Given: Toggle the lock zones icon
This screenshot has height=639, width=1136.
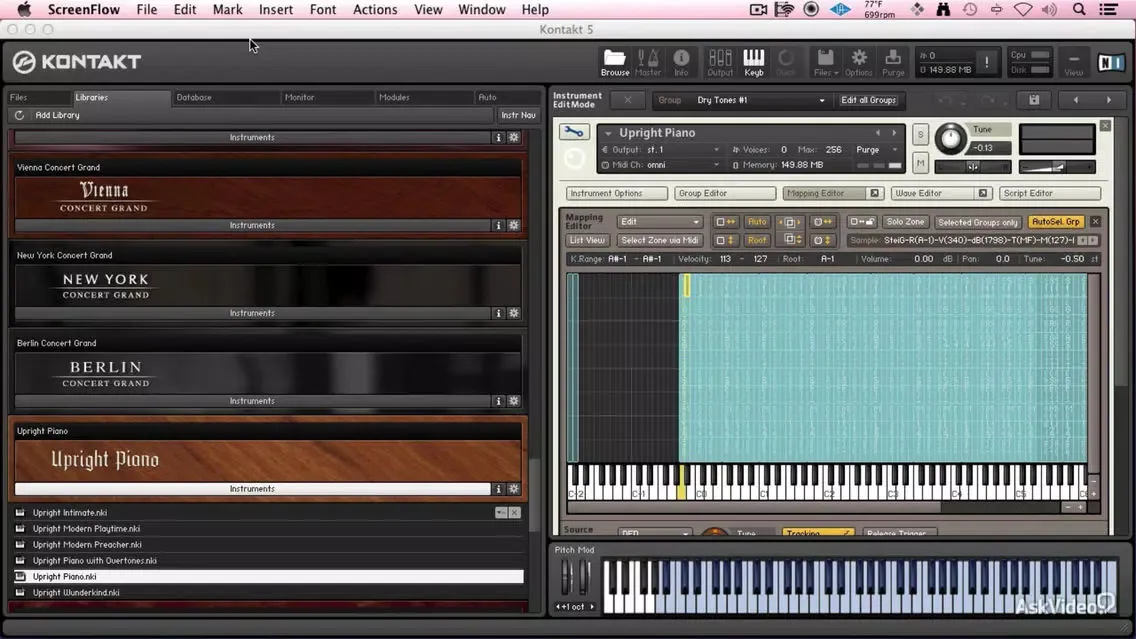Looking at the screenshot, I should point(862,222).
